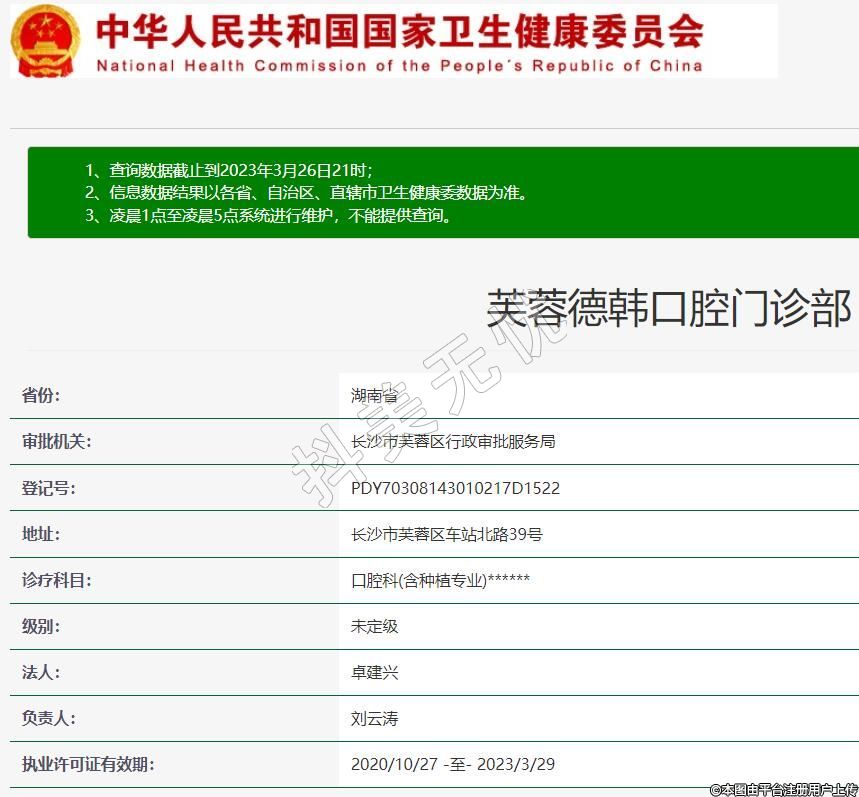
Task: Click the 诊疗科目 row label
Action: (x=56, y=580)
